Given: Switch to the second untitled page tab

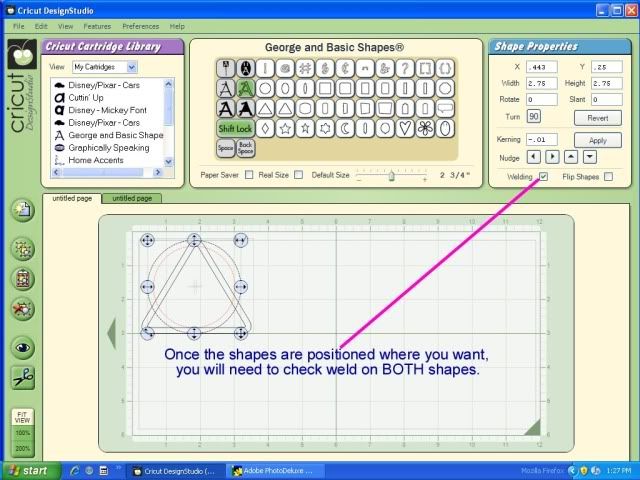Looking at the screenshot, I should [132, 198].
